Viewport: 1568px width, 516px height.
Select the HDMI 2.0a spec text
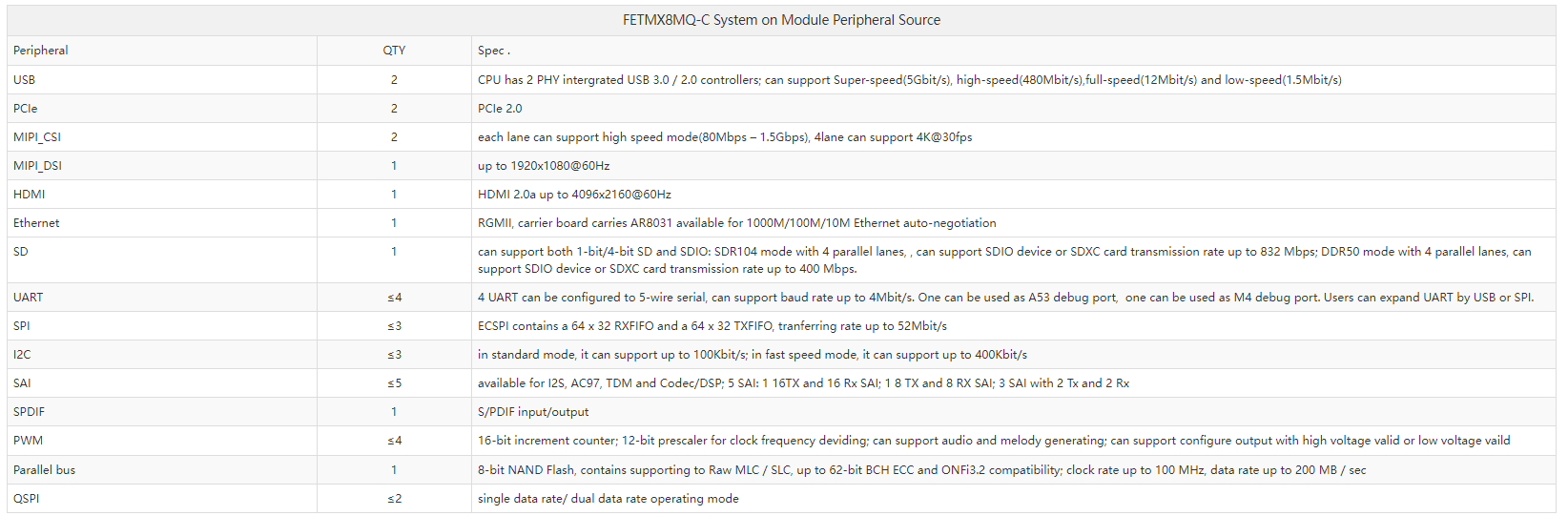[574, 195]
